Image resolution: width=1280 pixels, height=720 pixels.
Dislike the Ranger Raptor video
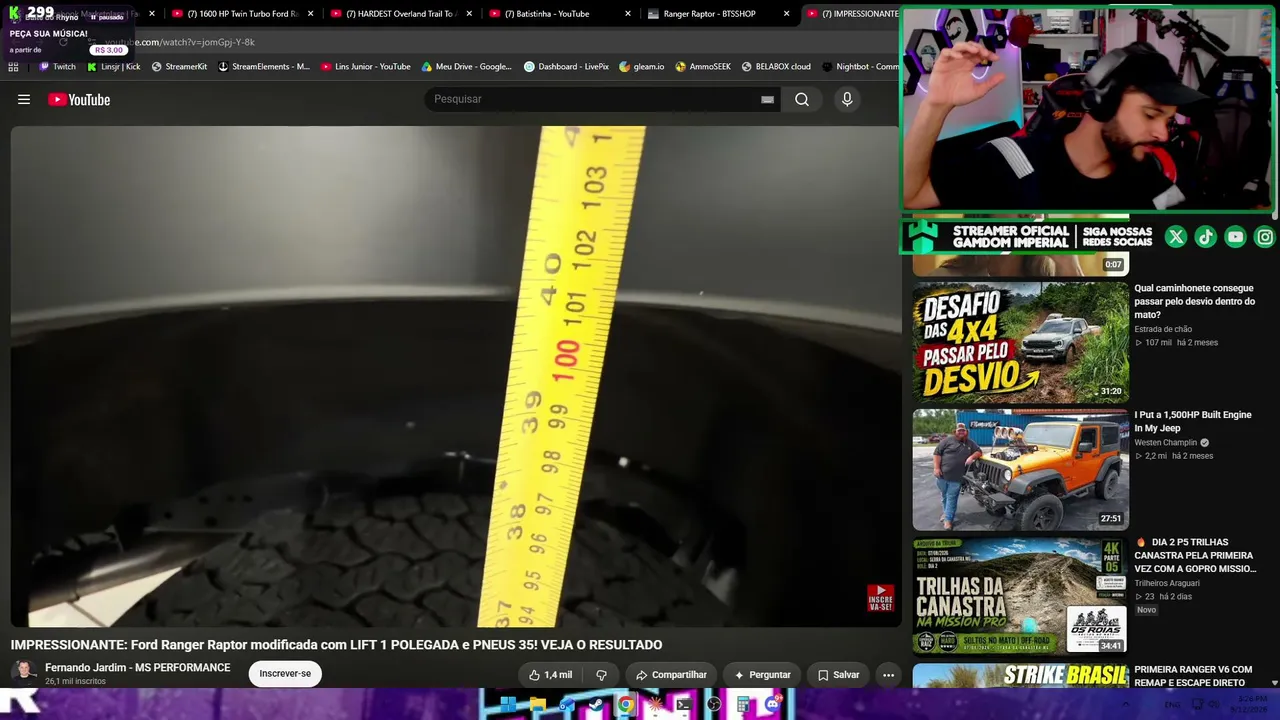(x=601, y=675)
